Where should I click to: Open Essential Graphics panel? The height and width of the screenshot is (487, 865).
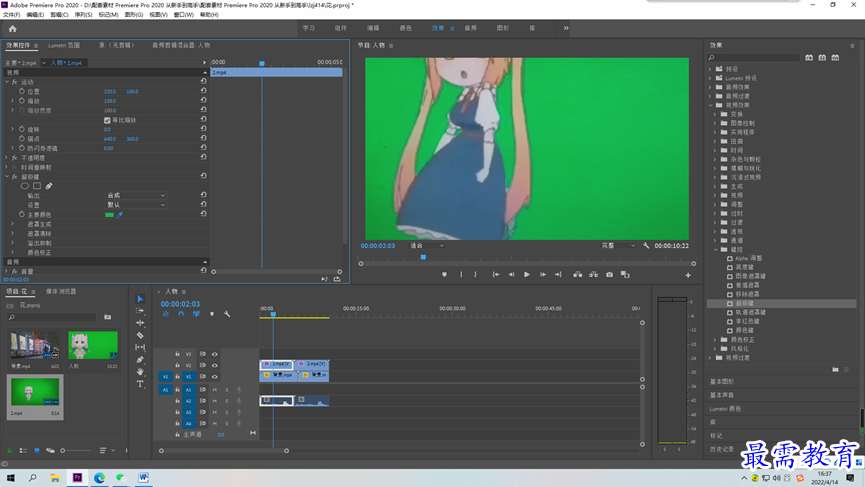coord(722,382)
